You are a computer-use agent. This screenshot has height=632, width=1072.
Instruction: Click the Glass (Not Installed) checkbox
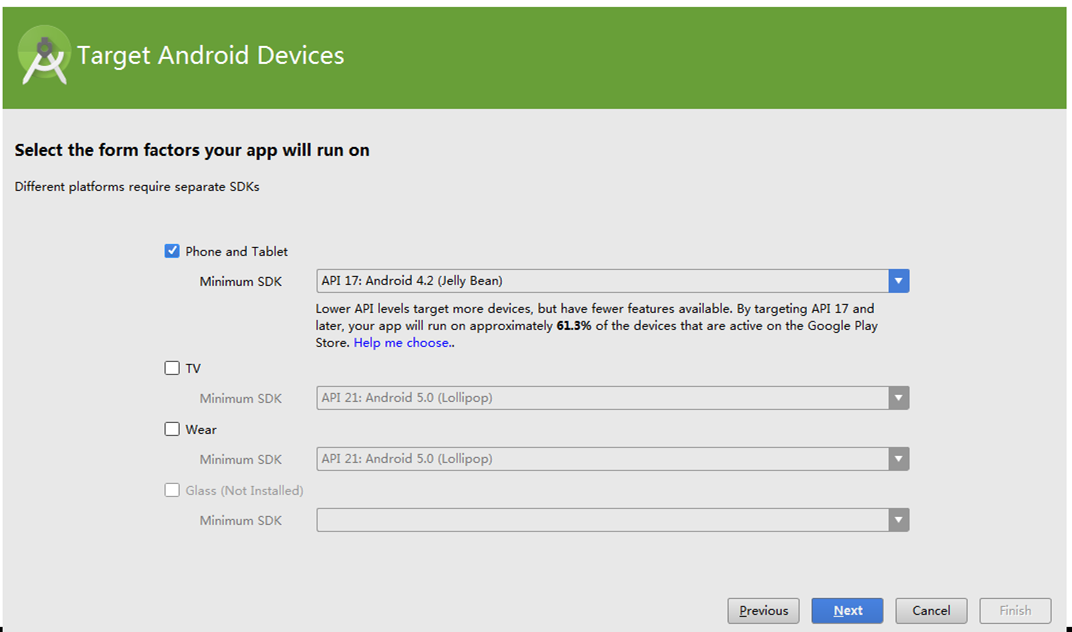click(x=172, y=490)
